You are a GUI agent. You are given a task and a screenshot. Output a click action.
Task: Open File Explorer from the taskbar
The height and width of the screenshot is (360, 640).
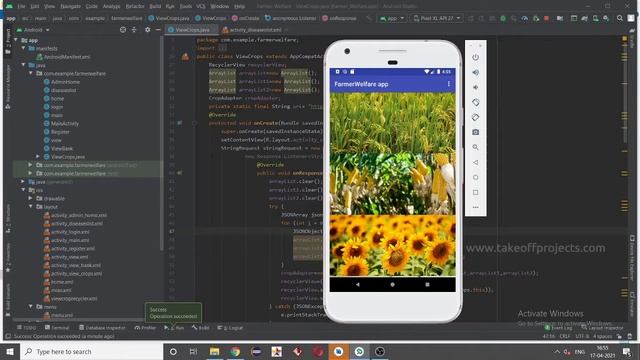(214, 351)
